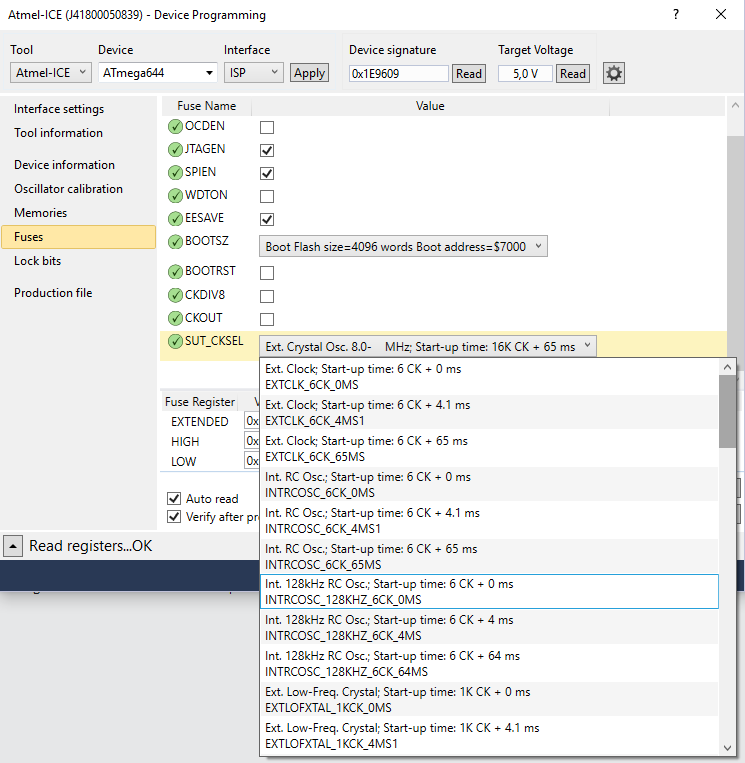The width and height of the screenshot is (745, 763).
Task: Click the Device signature field 0x1E9609
Action: (399, 73)
